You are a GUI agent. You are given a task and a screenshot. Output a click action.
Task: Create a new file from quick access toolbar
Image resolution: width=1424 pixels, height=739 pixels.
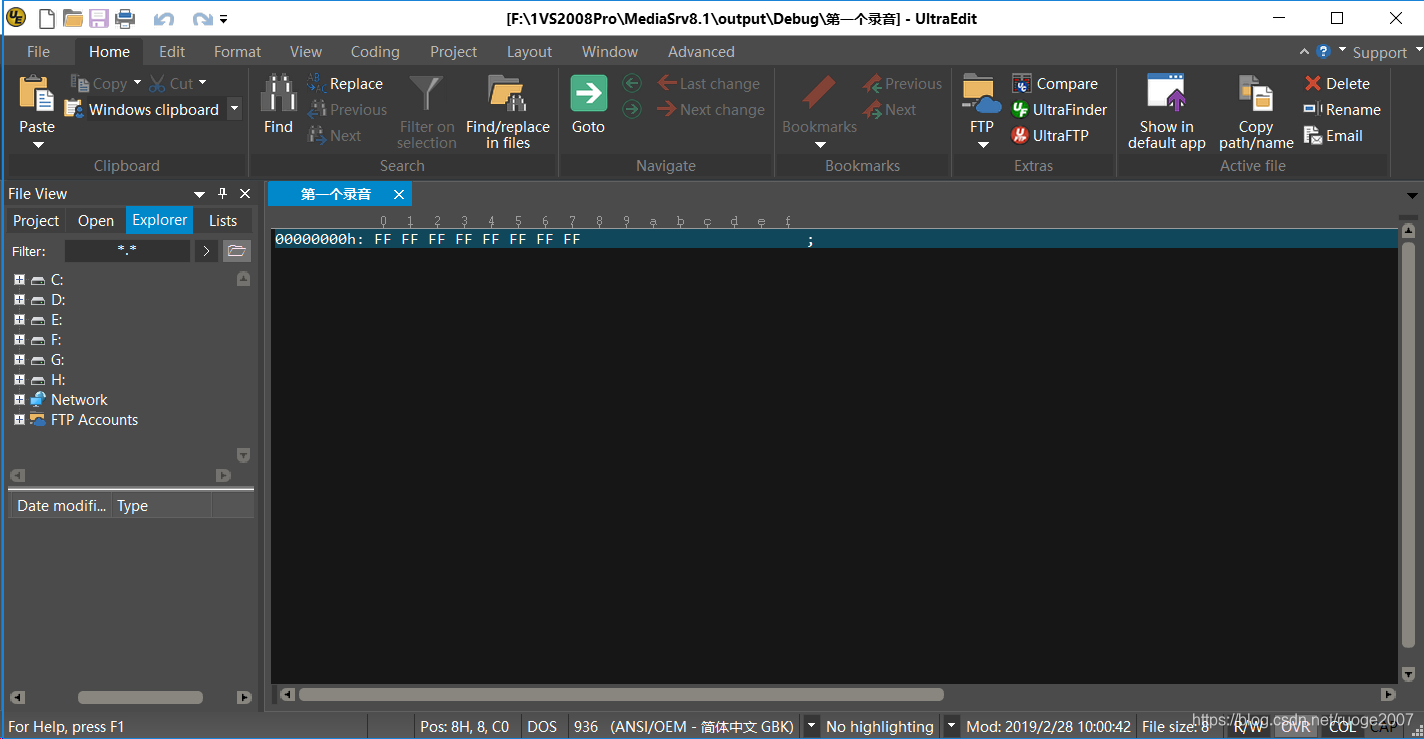pos(47,18)
